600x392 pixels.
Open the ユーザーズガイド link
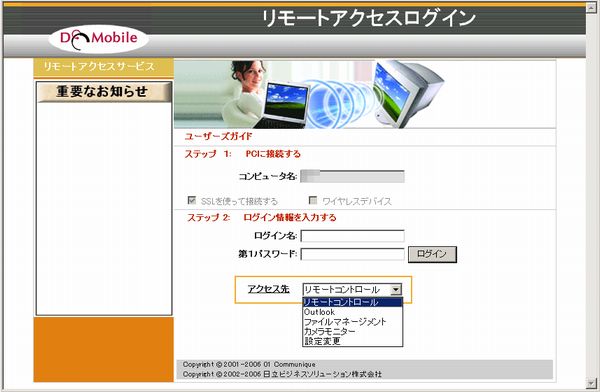(218, 136)
